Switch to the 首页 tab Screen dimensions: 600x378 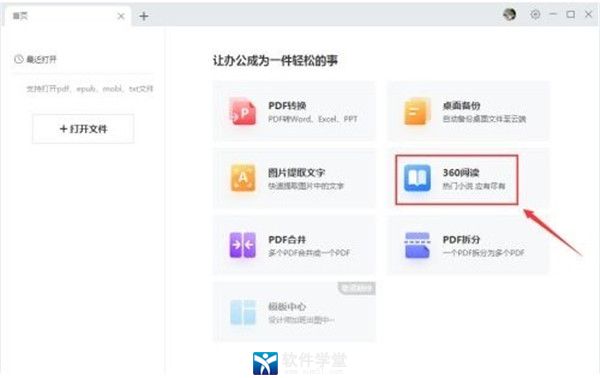point(68,16)
